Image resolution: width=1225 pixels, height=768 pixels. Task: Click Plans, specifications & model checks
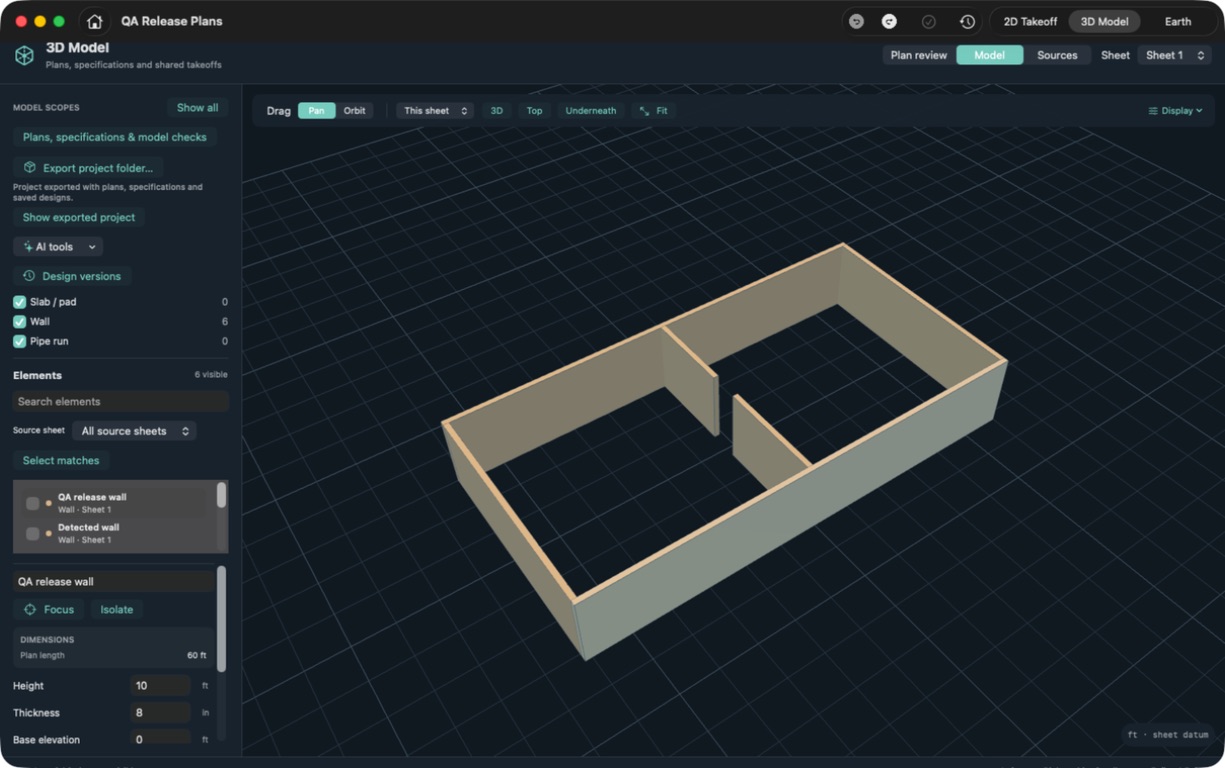[x=115, y=137]
